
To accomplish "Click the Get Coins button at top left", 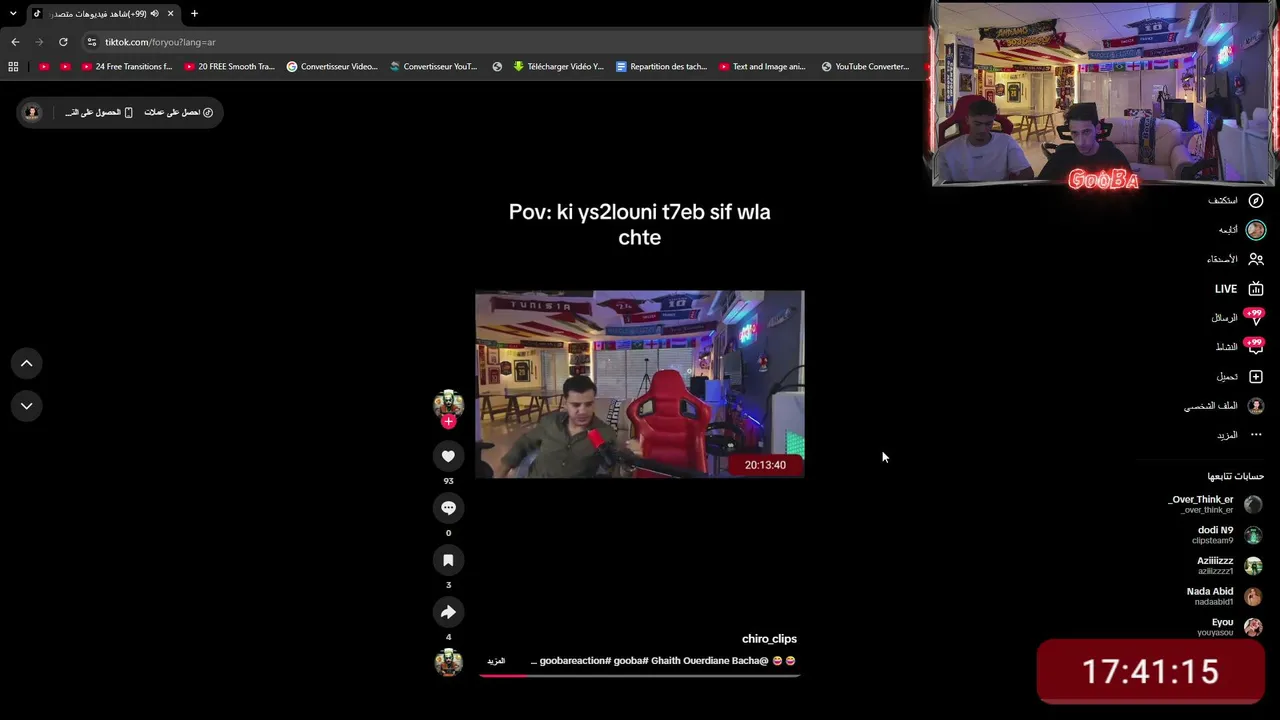I will pyautogui.click(x=178, y=112).
